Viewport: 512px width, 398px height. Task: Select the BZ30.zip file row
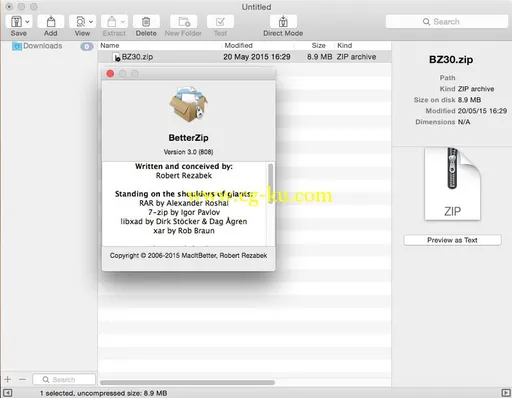(x=245, y=57)
